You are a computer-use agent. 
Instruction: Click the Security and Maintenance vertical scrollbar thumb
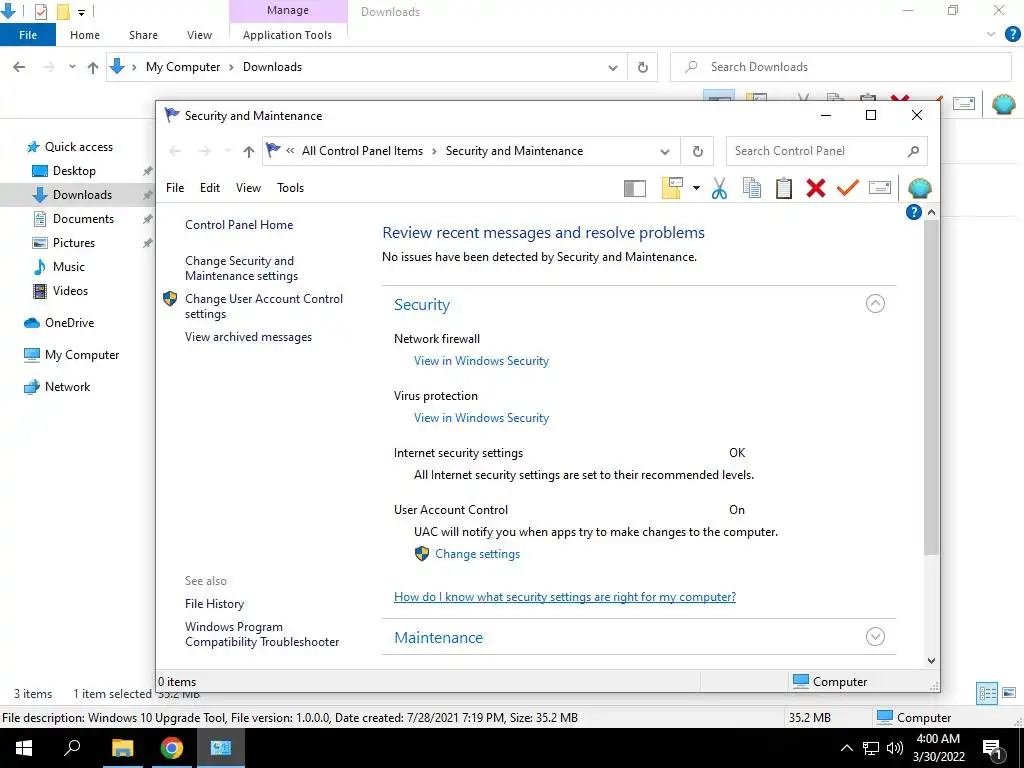click(931, 388)
